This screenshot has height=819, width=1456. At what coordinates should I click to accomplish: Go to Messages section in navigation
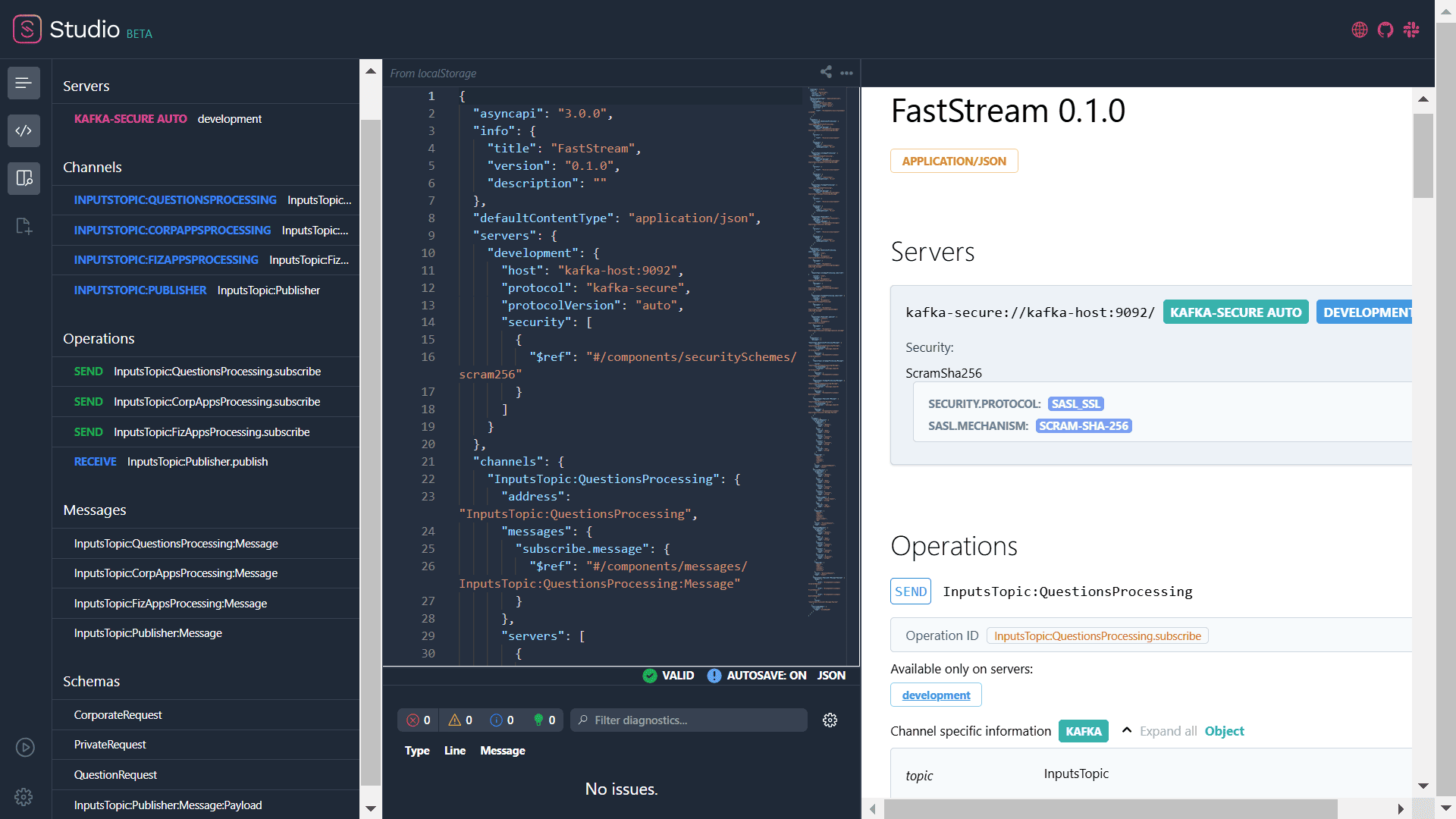[95, 510]
